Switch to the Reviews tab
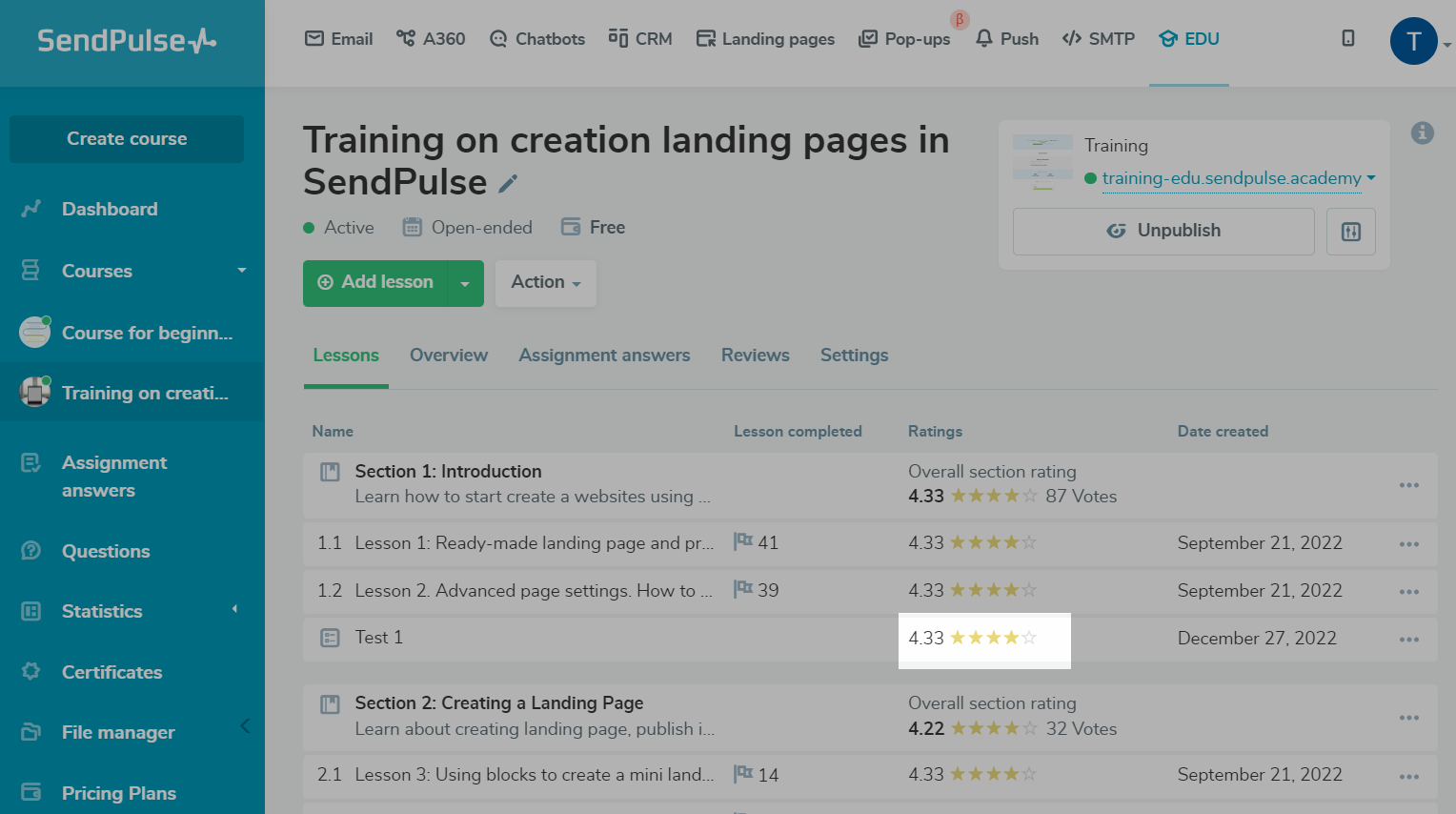 click(x=755, y=356)
